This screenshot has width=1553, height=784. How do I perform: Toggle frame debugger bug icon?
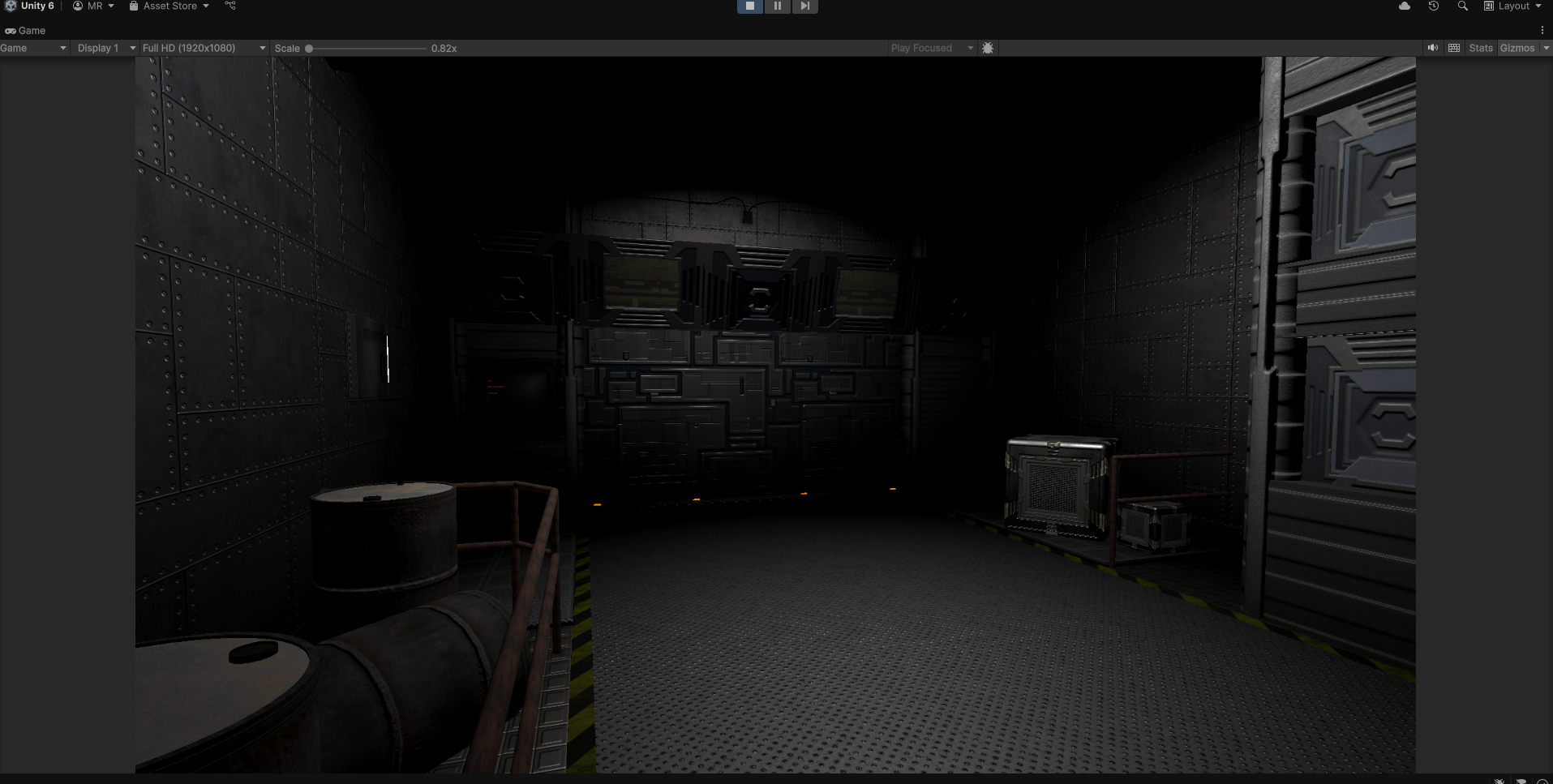click(x=987, y=48)
